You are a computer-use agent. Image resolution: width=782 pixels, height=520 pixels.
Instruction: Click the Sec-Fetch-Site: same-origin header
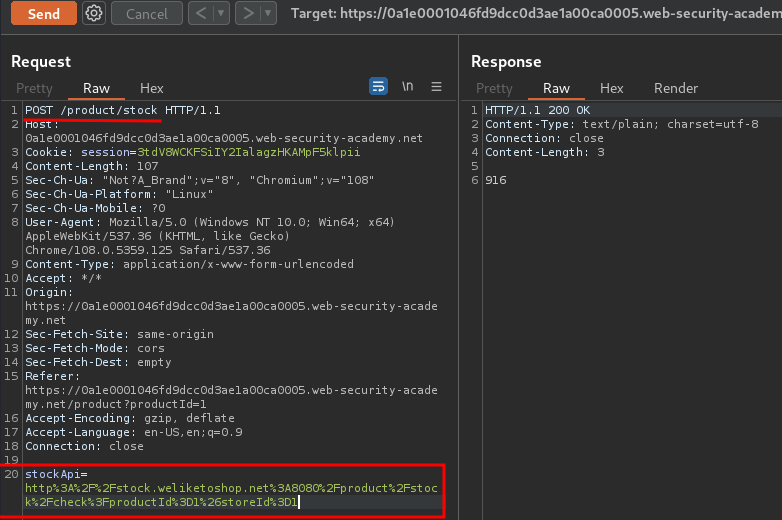coord(120,334)
